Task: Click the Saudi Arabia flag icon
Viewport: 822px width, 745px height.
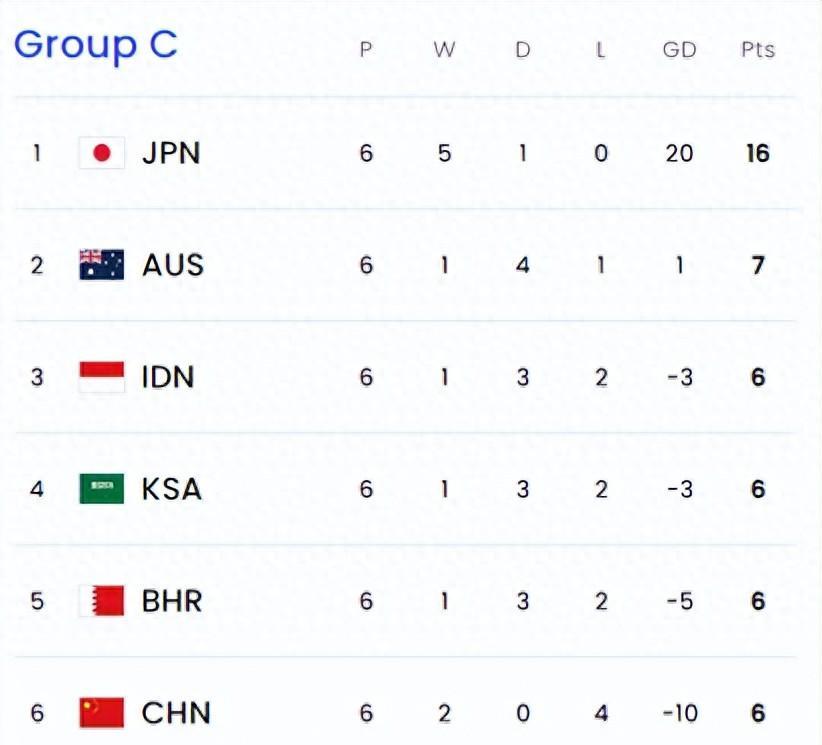Action: pos(102,489)
